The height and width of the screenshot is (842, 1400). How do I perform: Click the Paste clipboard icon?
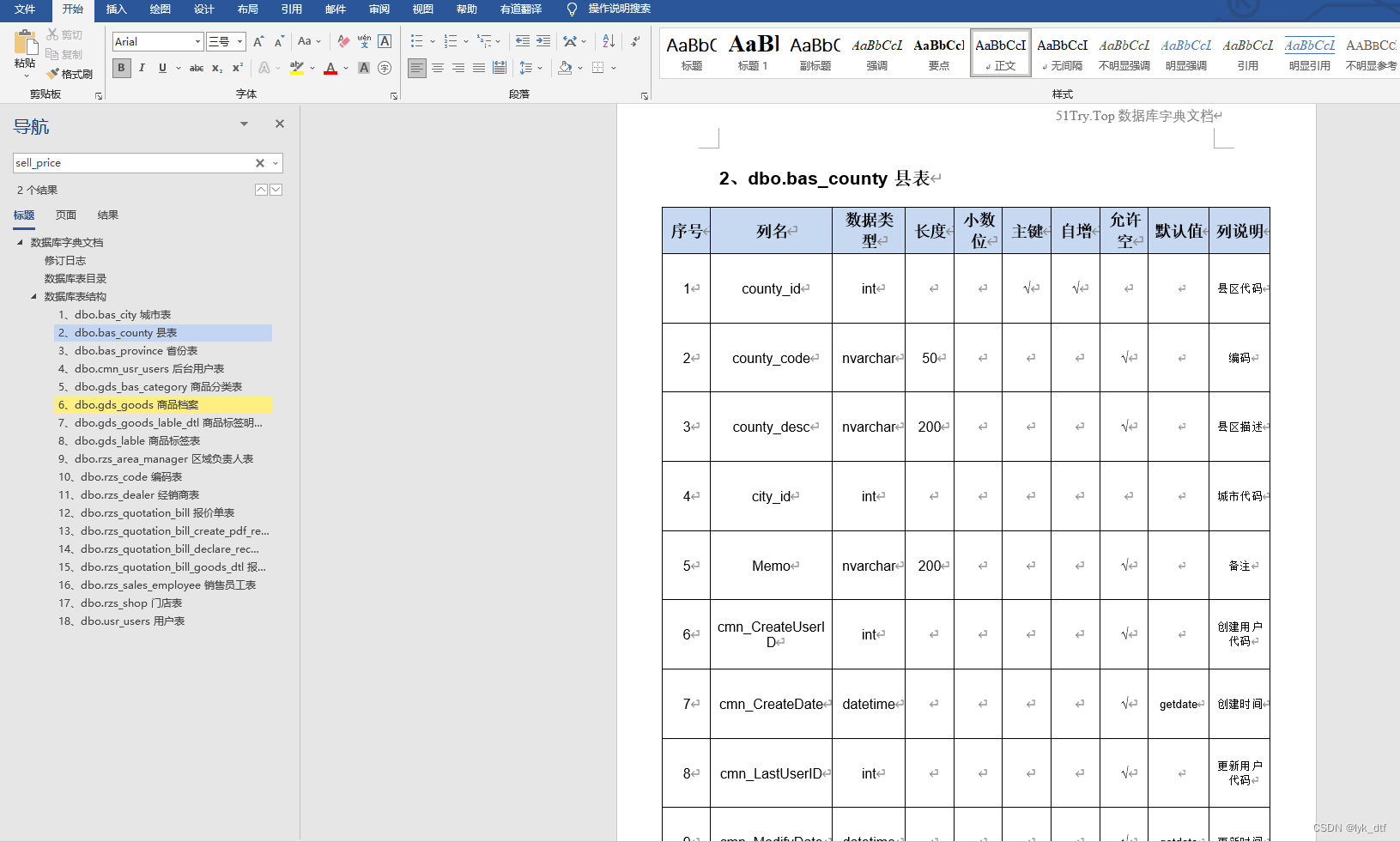[26, 44]
